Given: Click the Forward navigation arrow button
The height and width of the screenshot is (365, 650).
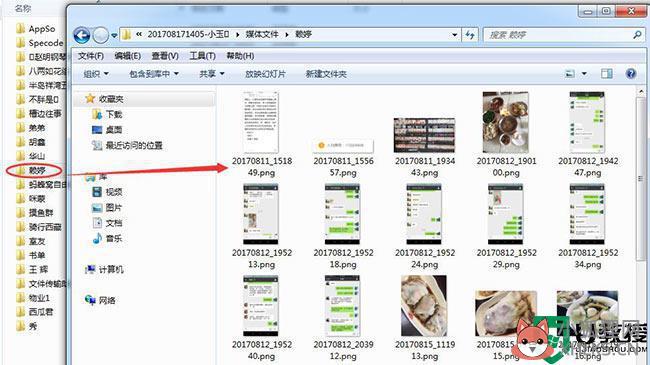Looking at the screenshot, I should tap(100, 35).
